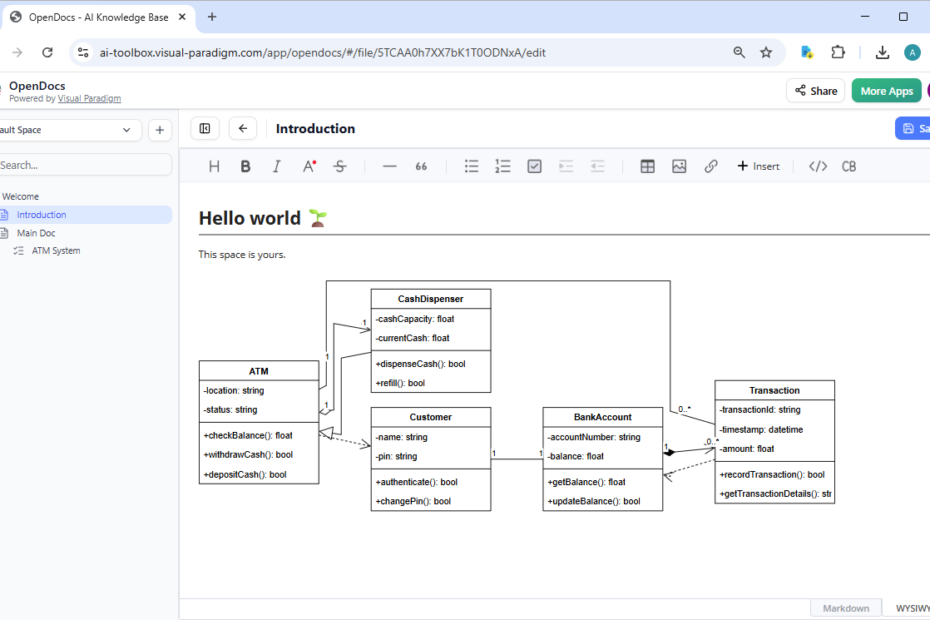Click the Share button
Image resolution: width=930 pixels, height=620 pixels.
[x=815, y=91]
